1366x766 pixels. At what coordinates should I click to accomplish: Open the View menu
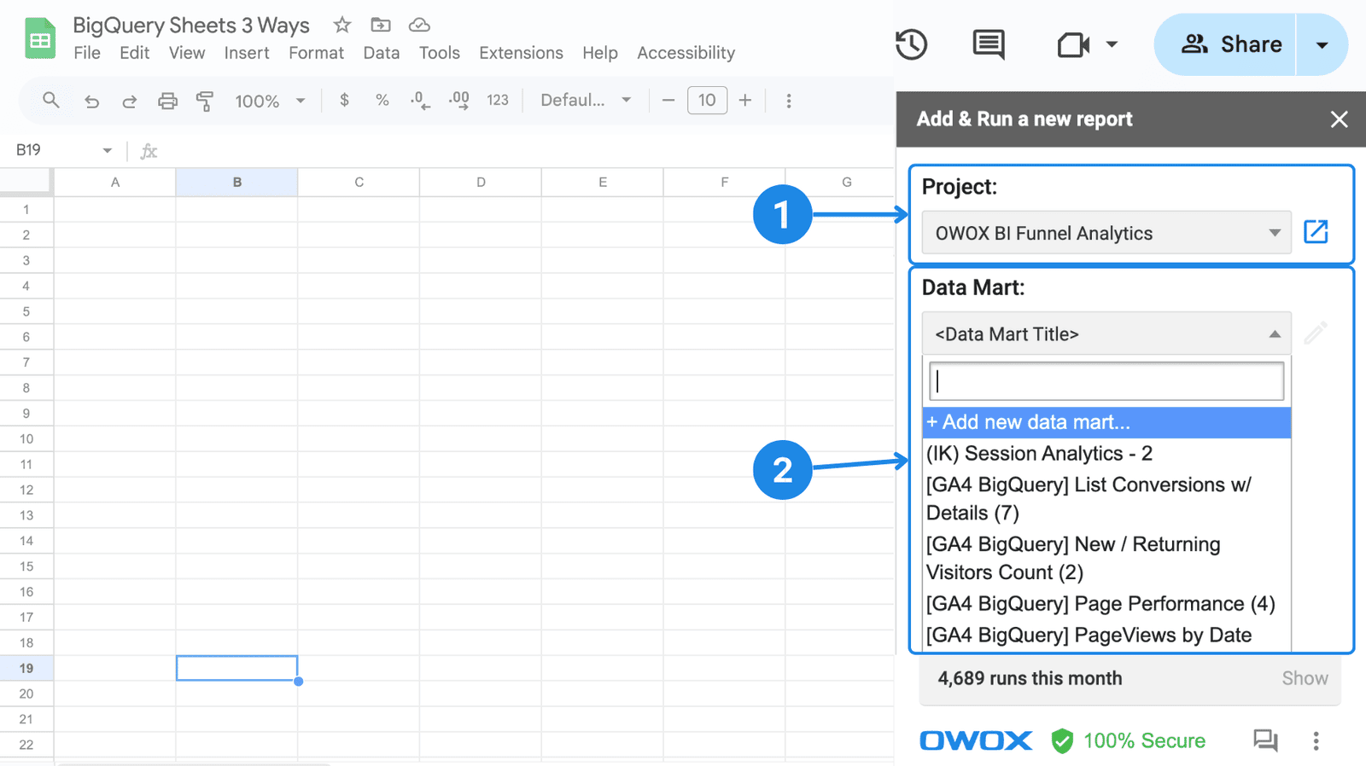[187, 53]
